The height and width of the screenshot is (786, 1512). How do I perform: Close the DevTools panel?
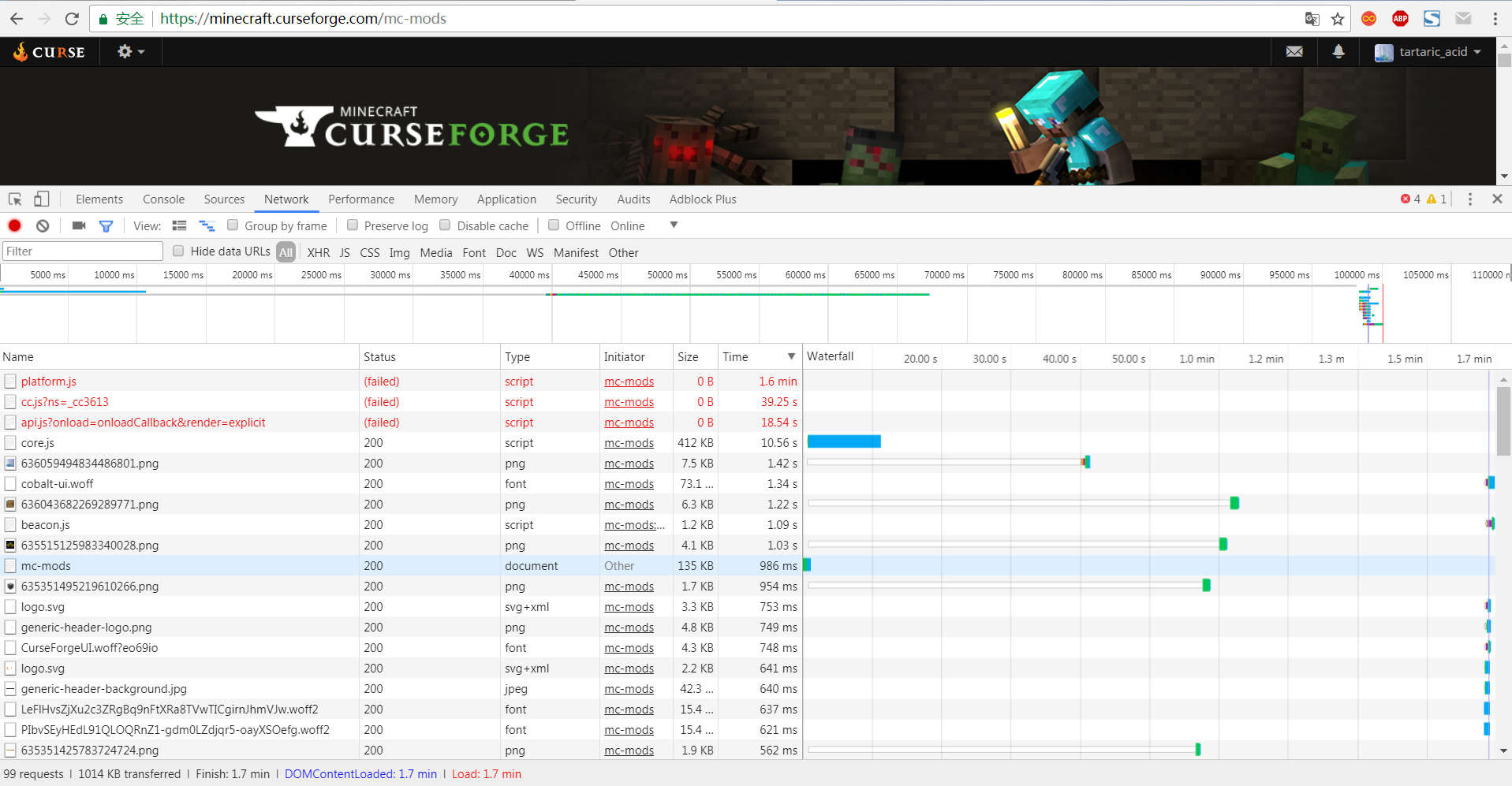1497,199
